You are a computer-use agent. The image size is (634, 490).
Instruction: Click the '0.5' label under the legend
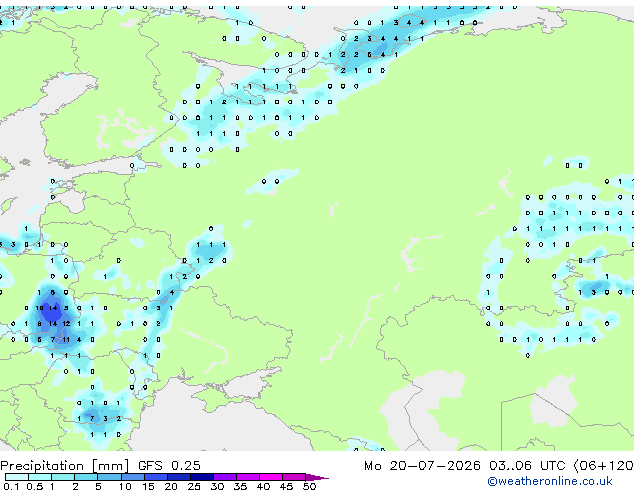coord(34,486)
